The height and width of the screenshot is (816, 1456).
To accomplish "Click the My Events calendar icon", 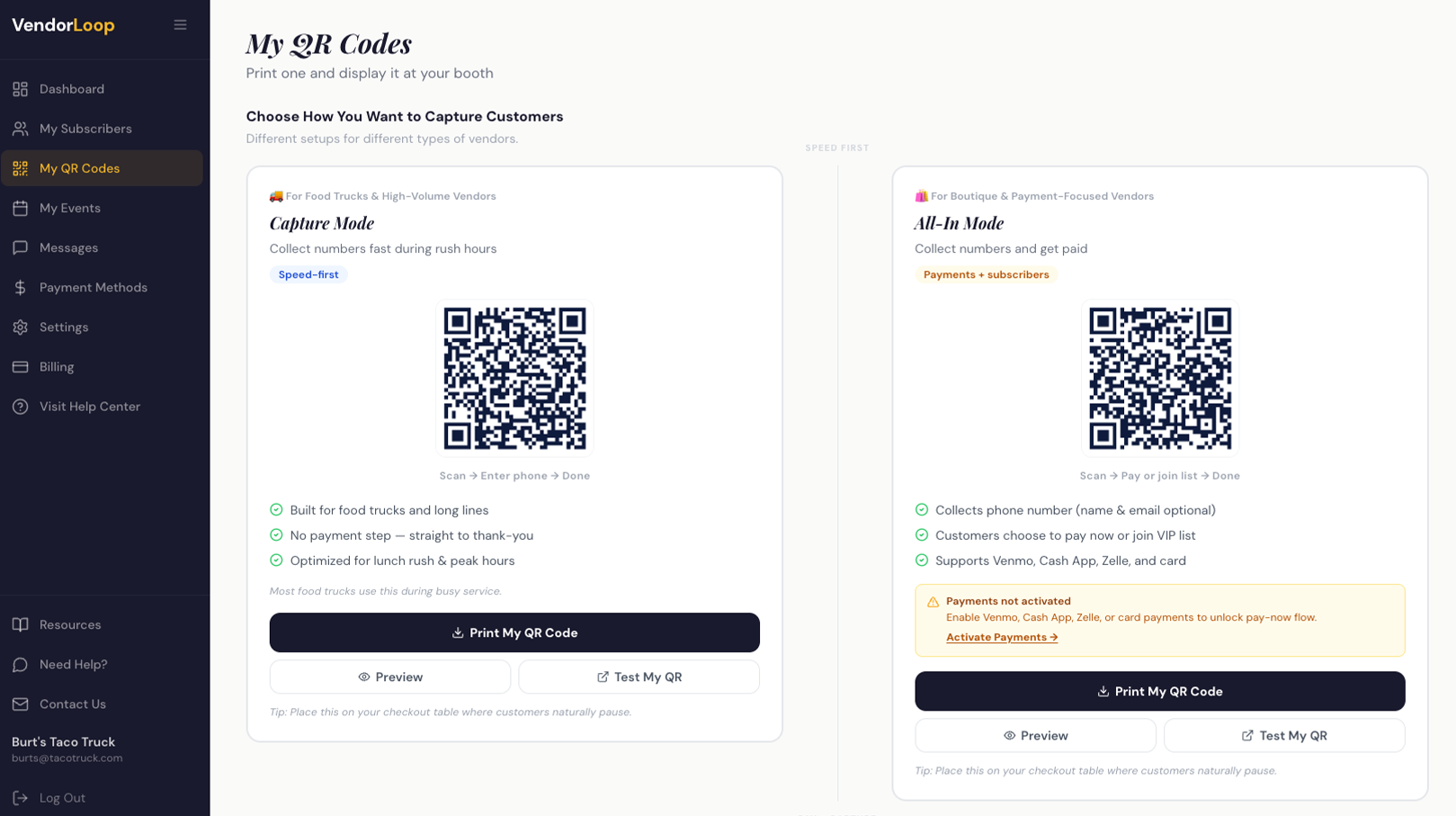I will (21, 208).
